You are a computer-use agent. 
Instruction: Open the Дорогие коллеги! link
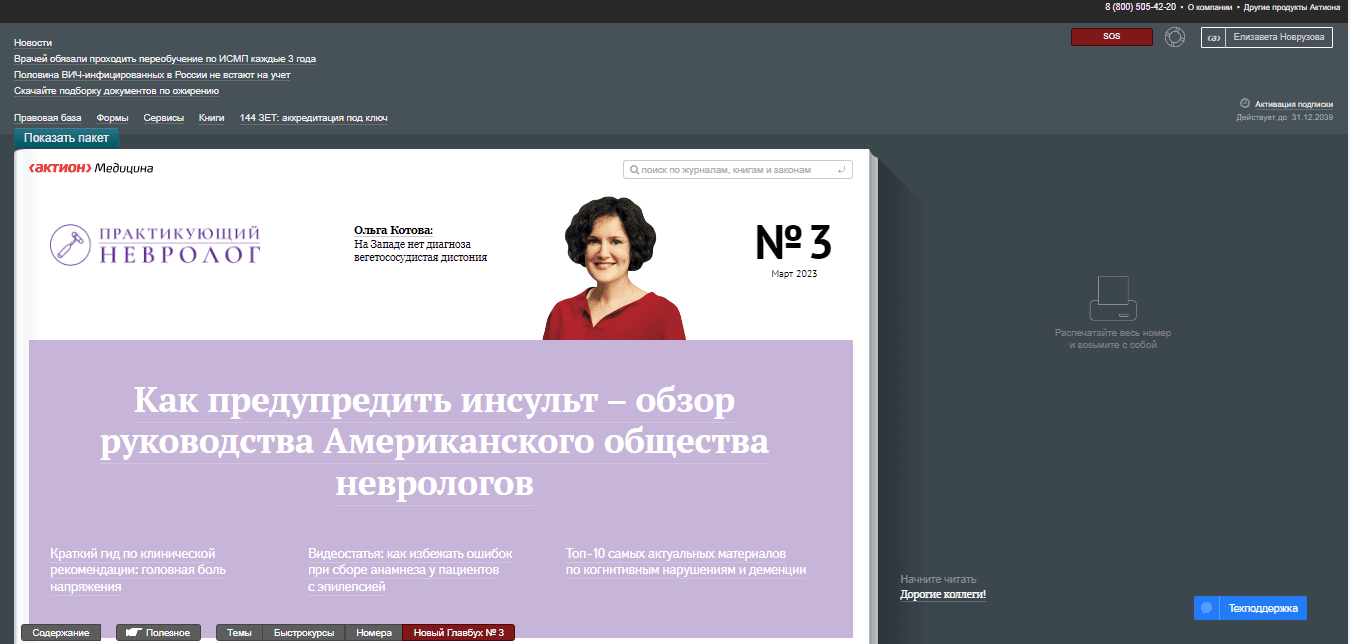pyautogui.click(x=943, y=595)
